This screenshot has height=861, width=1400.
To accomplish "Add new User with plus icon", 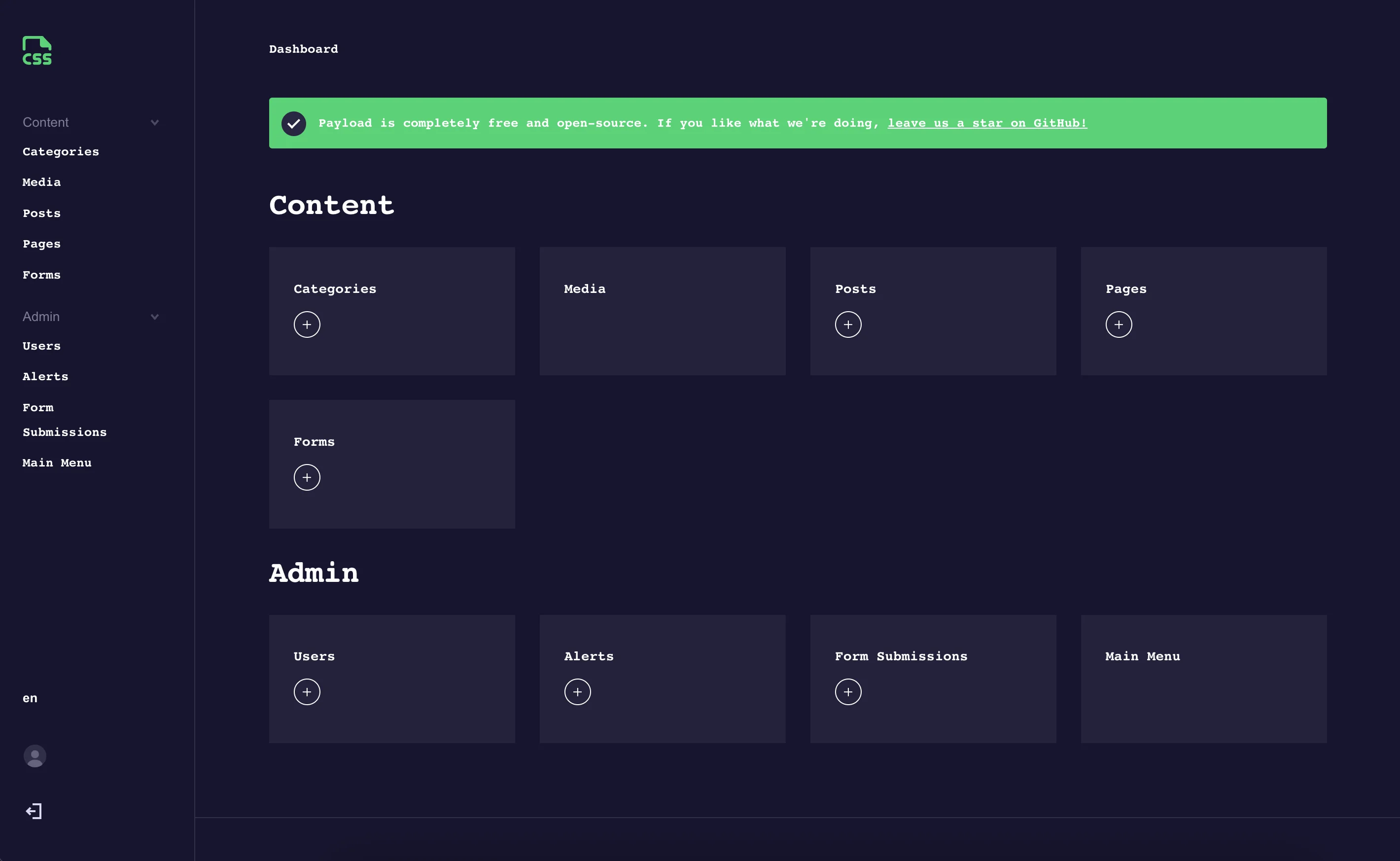I will [307, 692].
